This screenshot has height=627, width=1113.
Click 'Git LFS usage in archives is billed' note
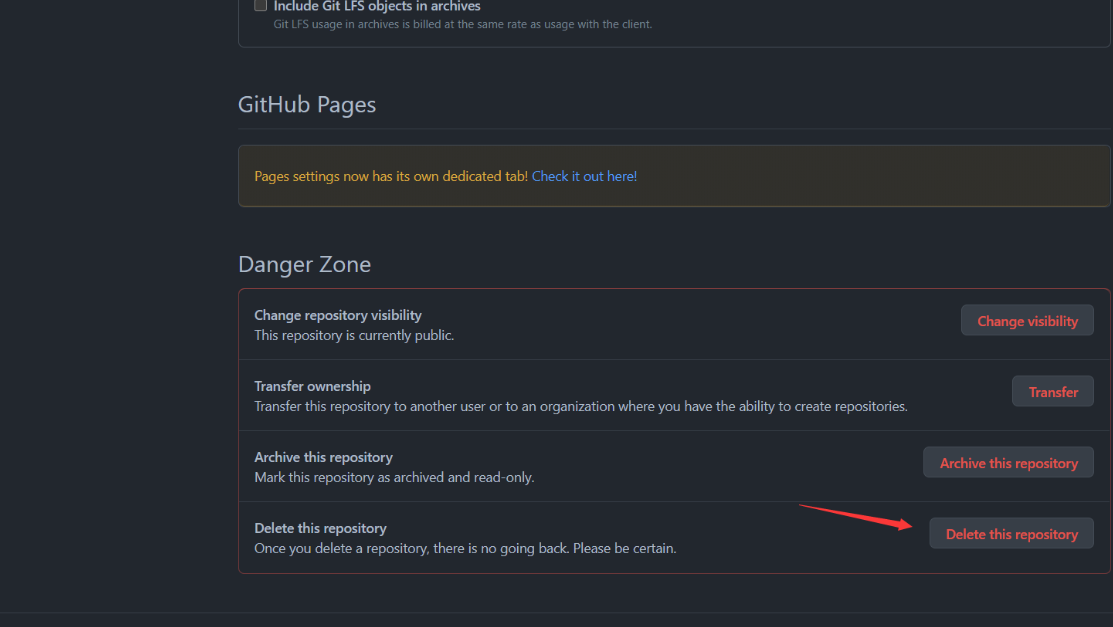[x=463, y=24]
